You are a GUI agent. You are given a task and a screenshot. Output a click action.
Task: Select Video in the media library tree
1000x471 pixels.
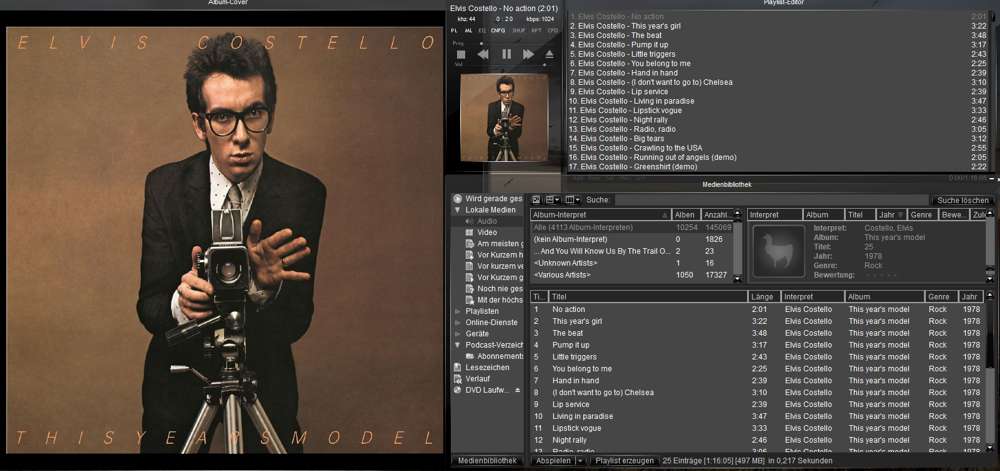pyautogui.click(x=487, y=232)
